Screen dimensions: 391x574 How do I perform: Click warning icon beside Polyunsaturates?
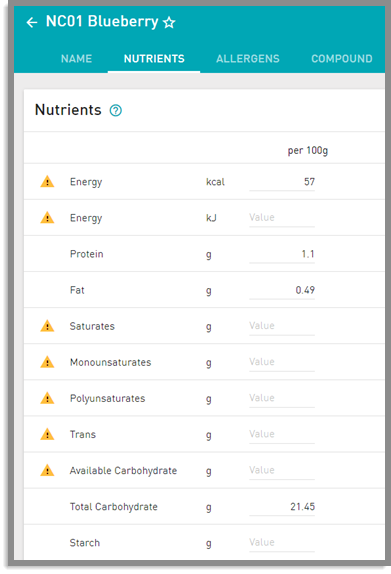pos(47,398)
